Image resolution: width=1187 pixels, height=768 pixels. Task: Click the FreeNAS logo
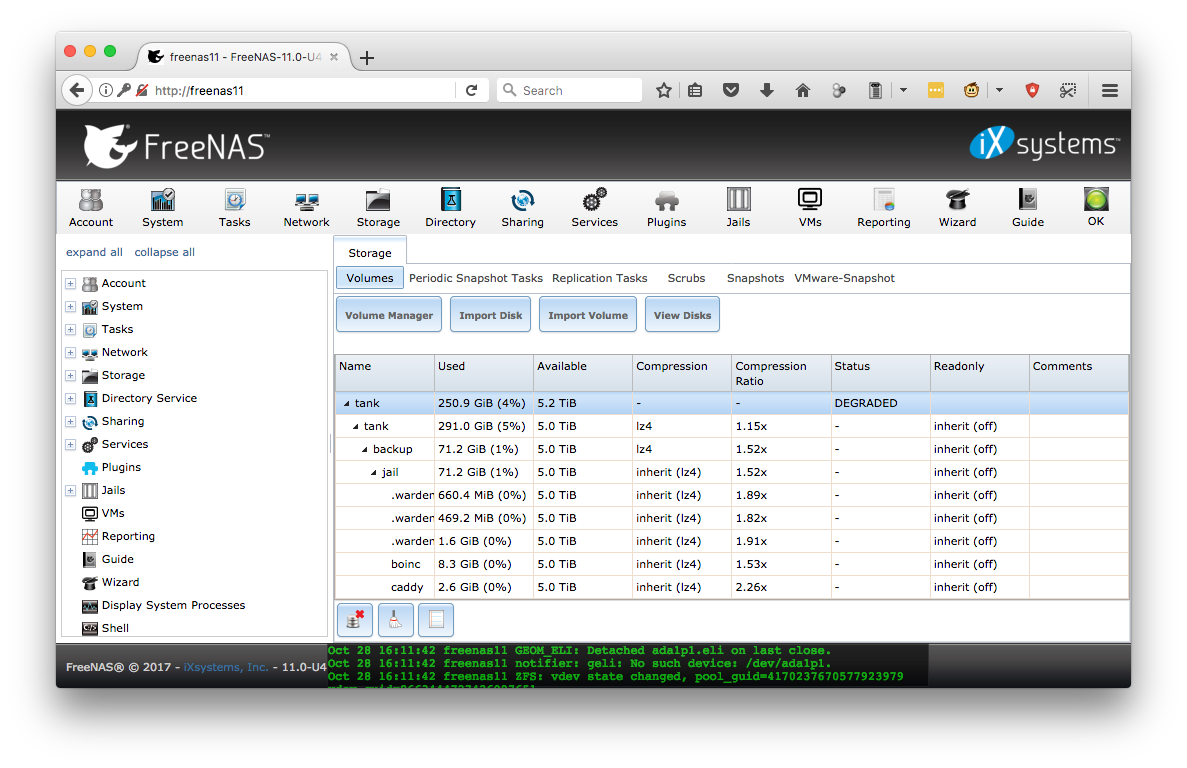click(x=176, y=145)
